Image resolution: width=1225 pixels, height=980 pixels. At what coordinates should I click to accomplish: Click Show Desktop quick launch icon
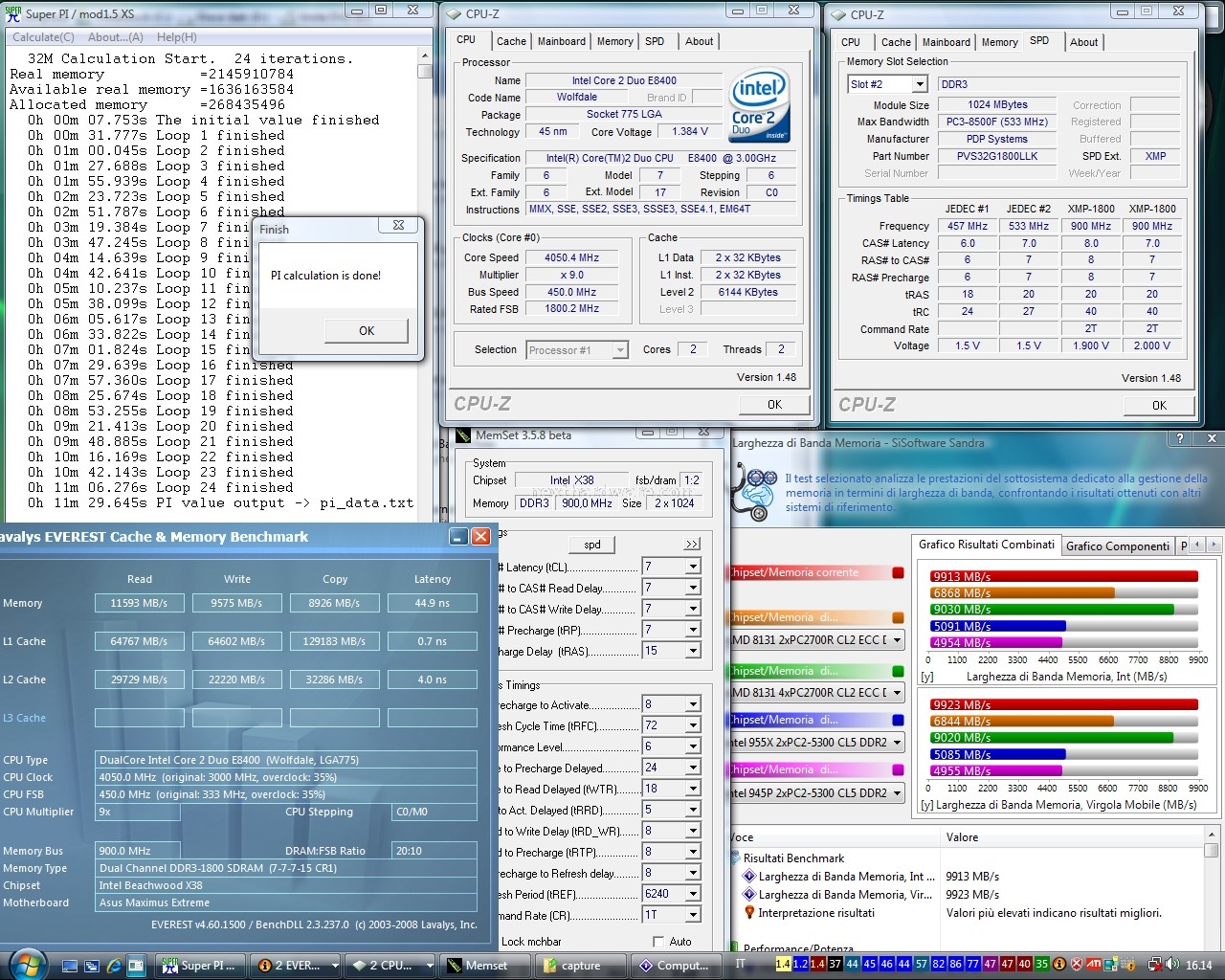pos(70,966)
